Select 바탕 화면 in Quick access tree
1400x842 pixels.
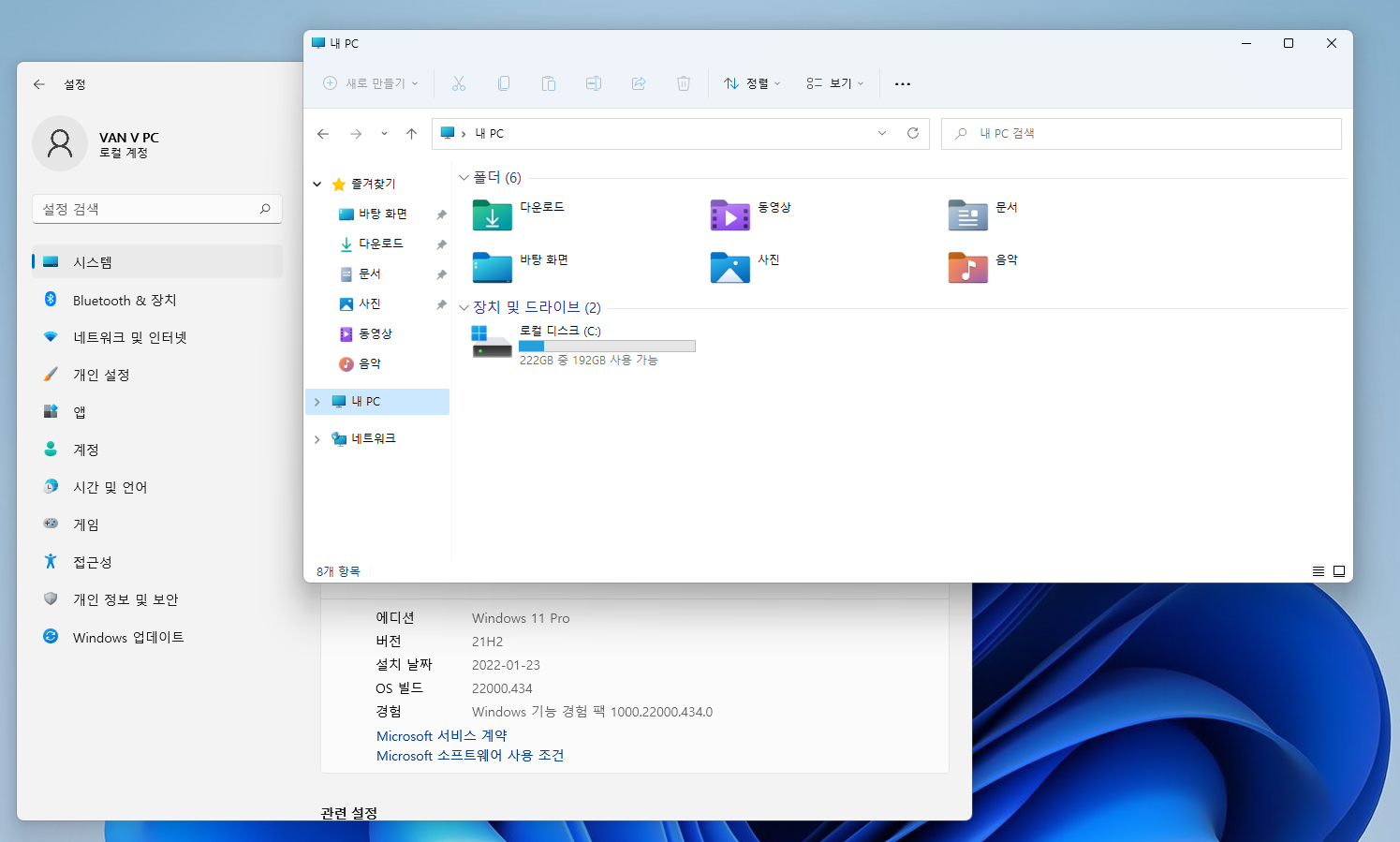[383, 214]
